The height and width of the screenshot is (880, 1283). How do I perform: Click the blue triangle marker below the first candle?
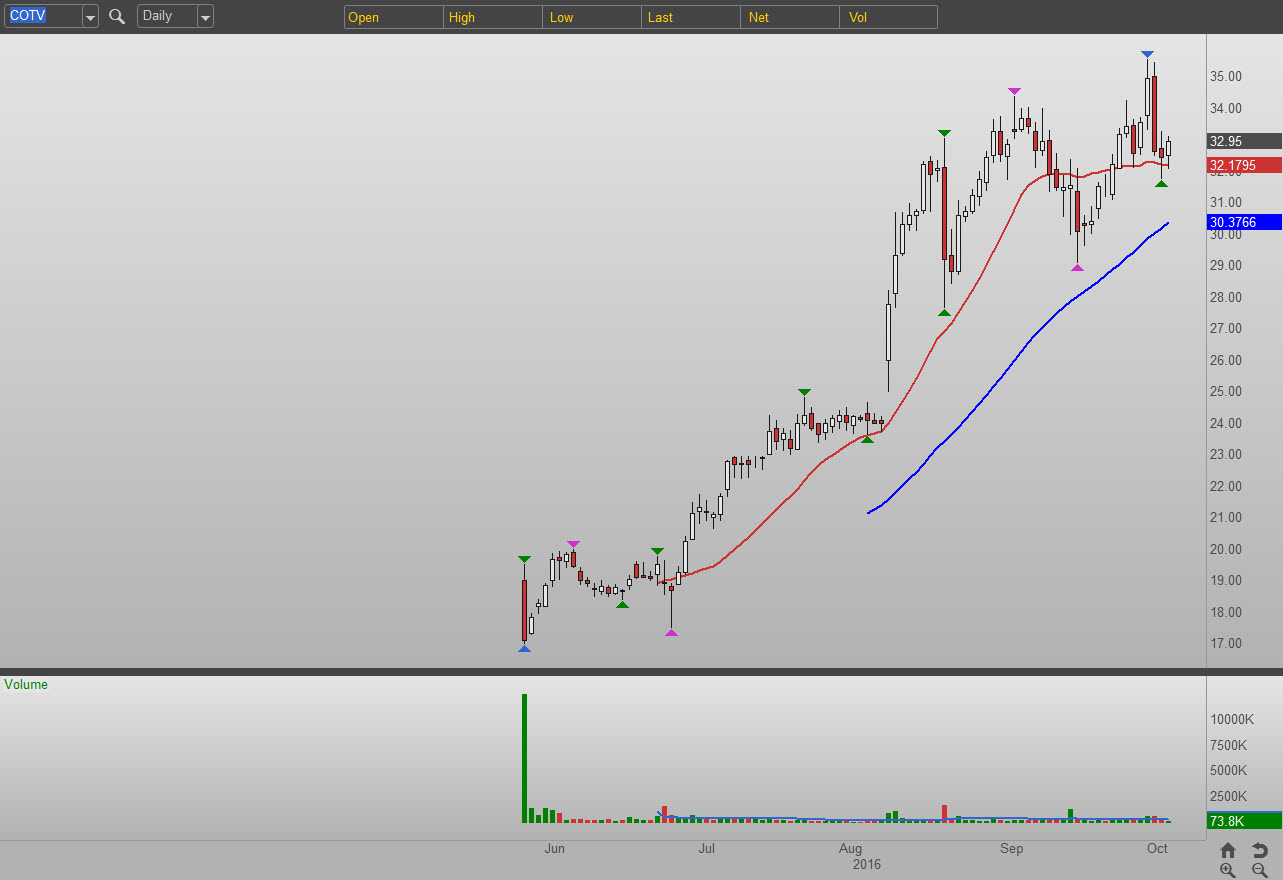524,649
